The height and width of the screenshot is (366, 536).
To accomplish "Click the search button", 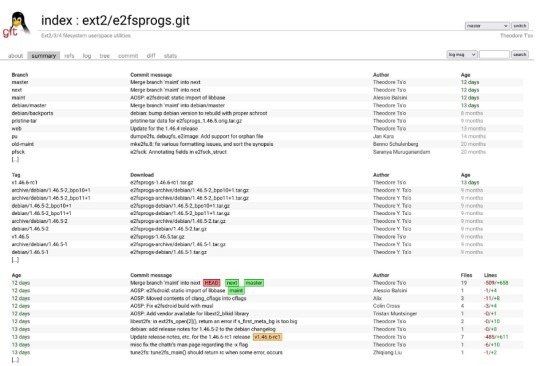I will pyautogui.click(x=520, y=54).
